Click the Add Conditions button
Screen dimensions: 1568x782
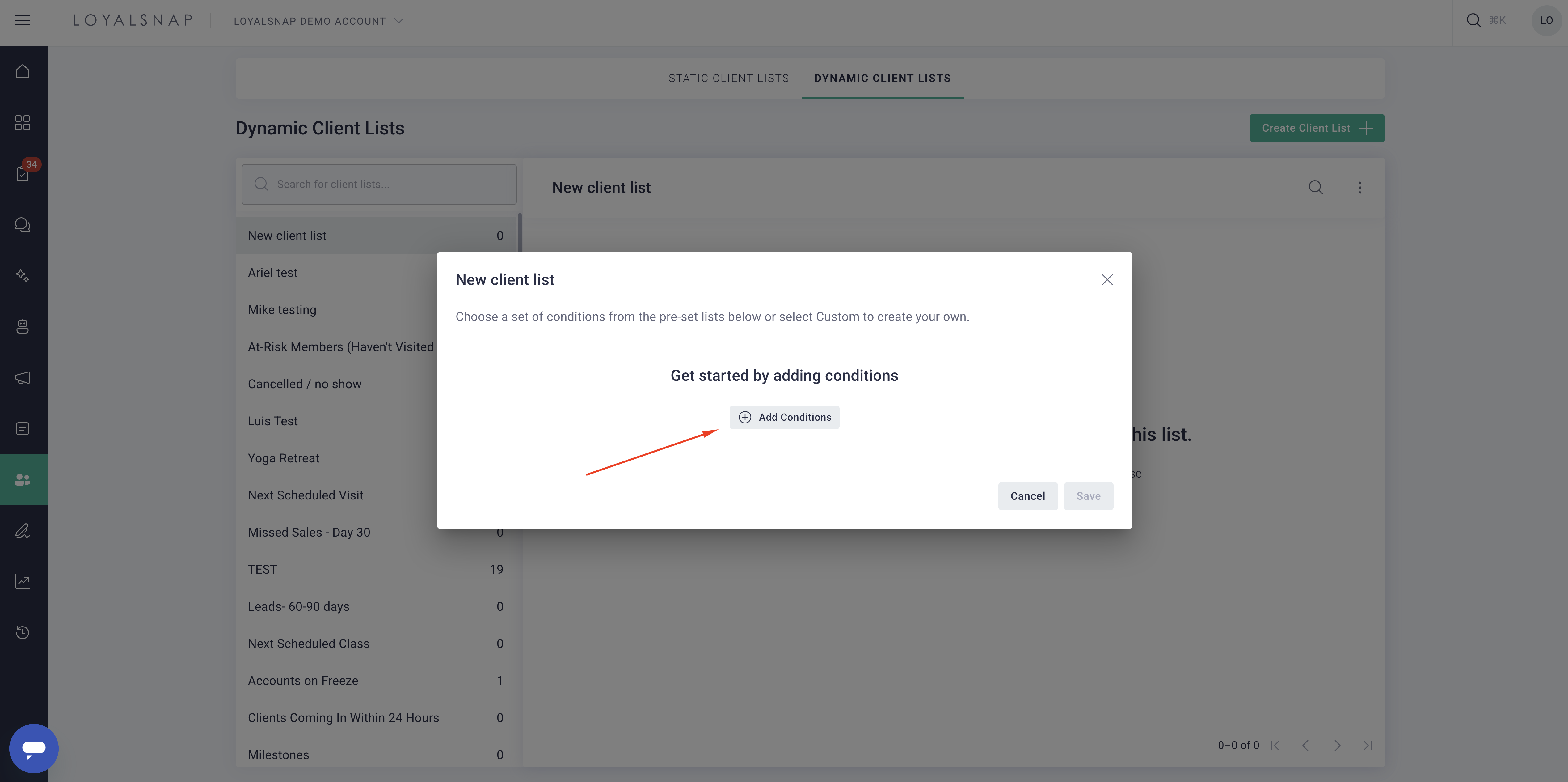[x=785, y=417]
